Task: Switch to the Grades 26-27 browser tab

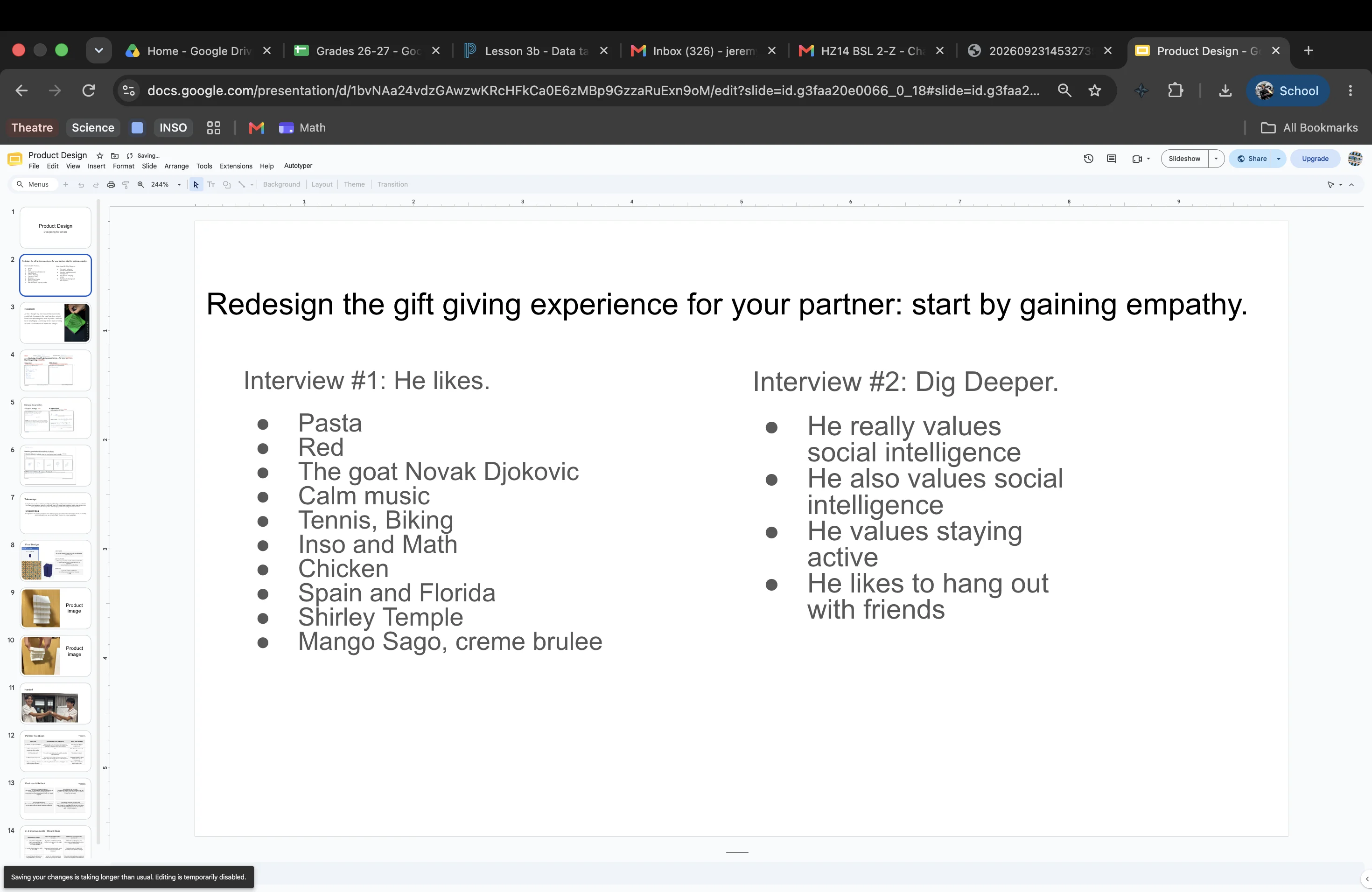Action: click(x=367, y=51)
